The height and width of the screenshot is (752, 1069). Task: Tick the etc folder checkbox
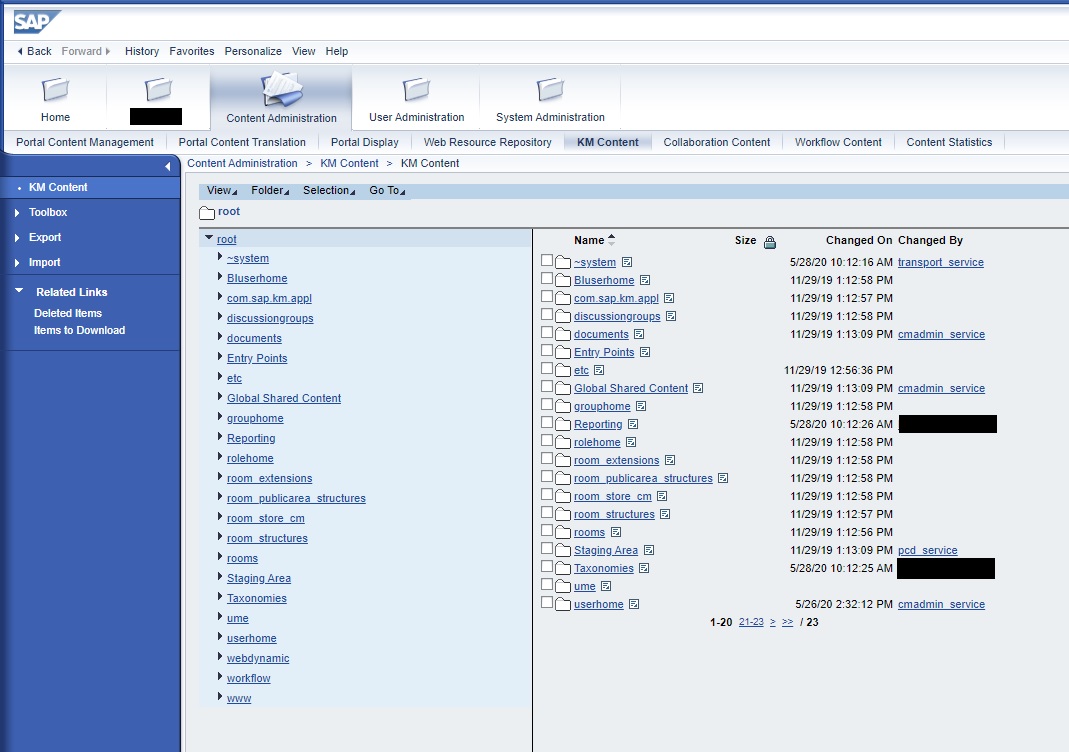pyautogui.click(x=547, y=368)
